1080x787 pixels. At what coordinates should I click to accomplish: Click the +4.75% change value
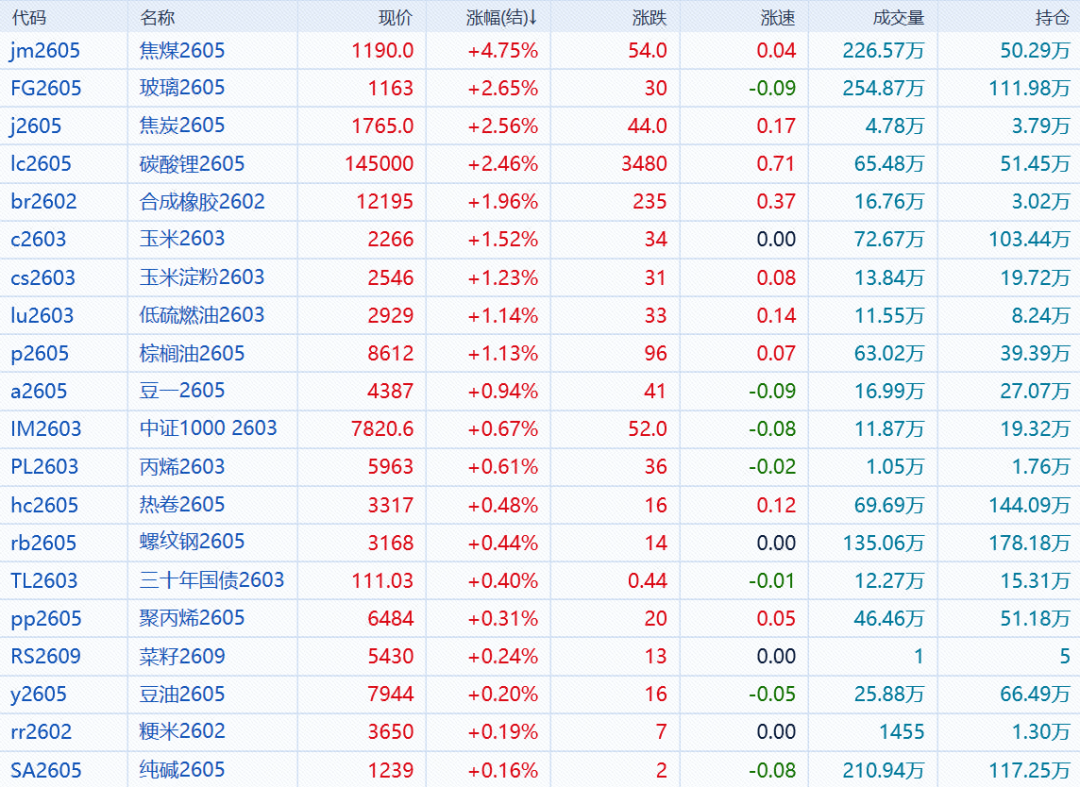(x=502, y=50)
